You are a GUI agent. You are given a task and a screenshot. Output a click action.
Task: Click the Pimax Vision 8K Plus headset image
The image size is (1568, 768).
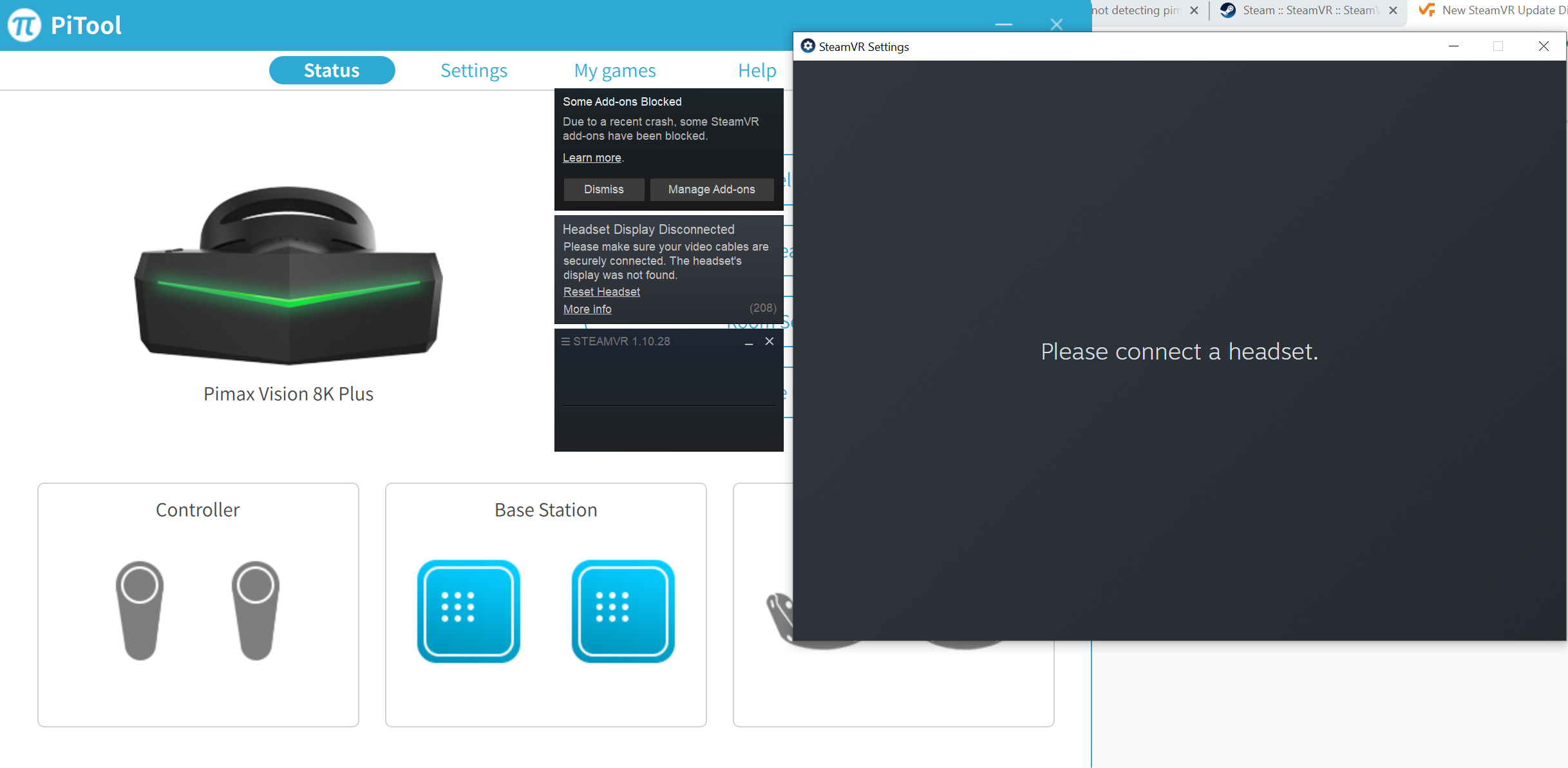click(288, 276)
